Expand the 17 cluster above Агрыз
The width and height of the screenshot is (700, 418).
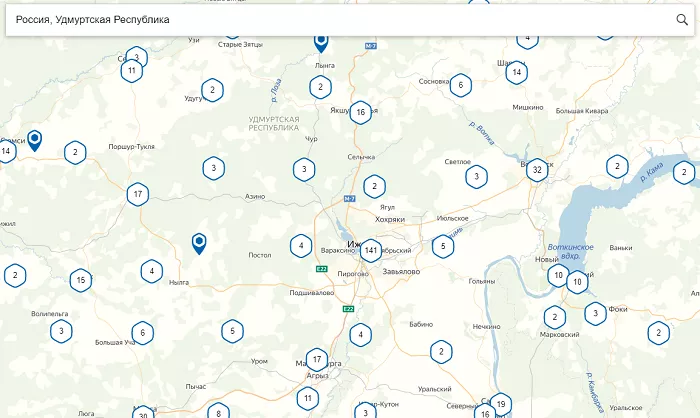coord(317,360)
